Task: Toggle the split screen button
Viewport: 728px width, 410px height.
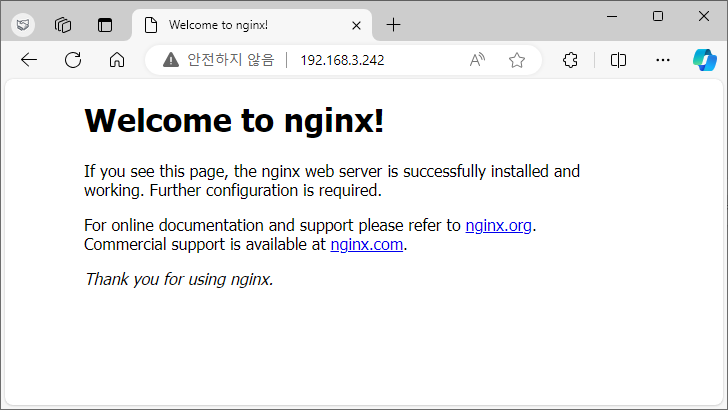Action: (618, 60)
